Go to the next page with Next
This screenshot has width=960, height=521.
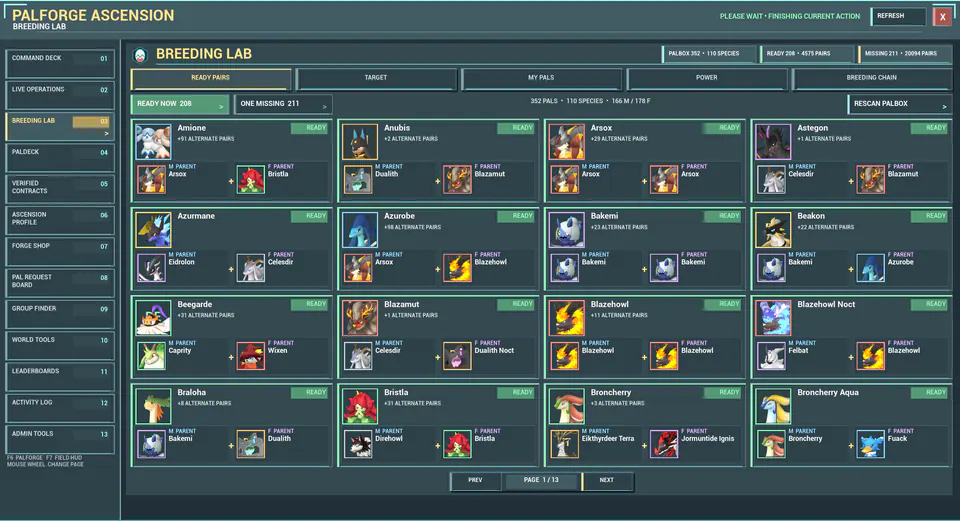click(x=607, y=481)
